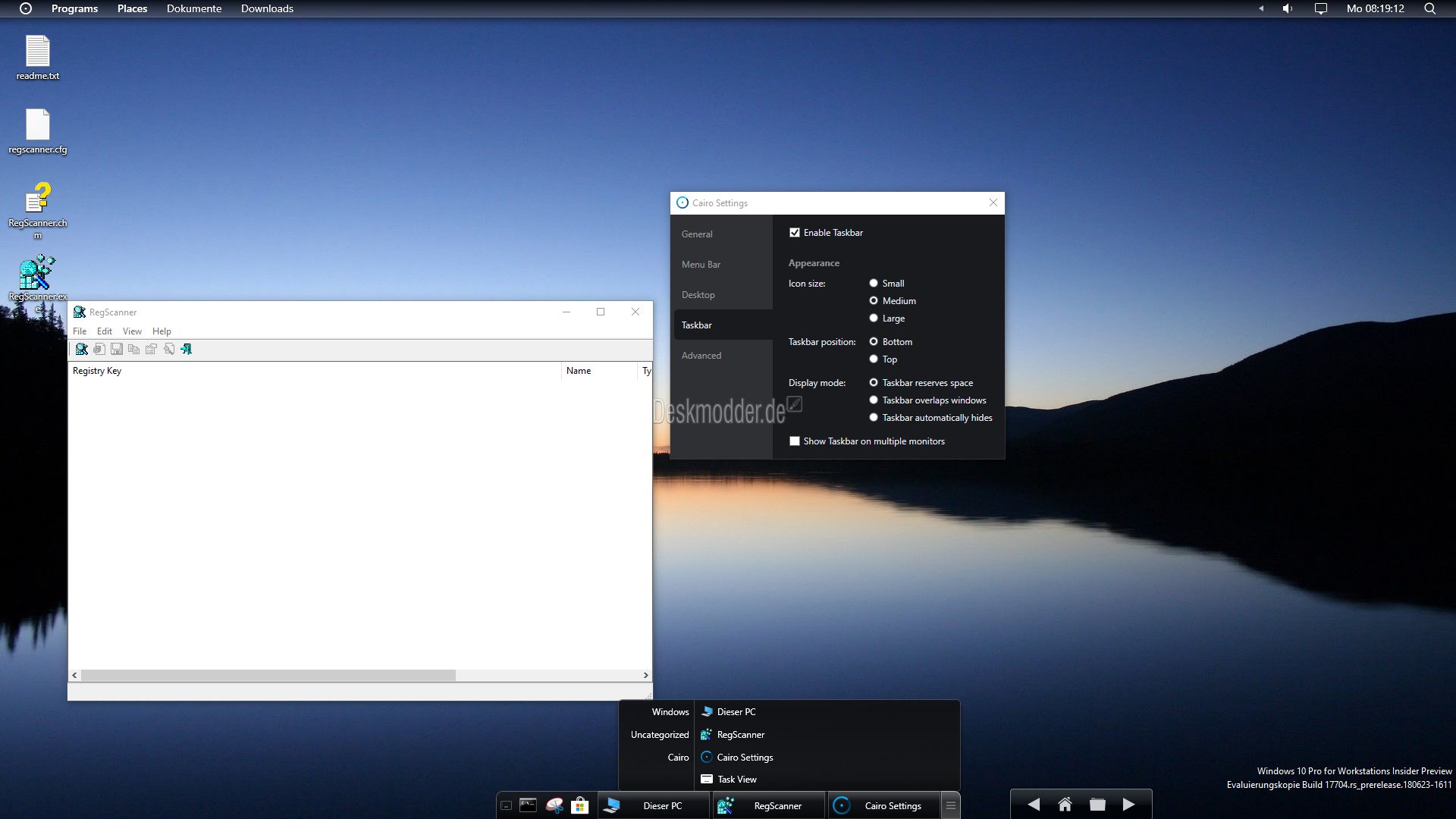Open the Programs menu
The image size is (1456, 819).
[x=74, y=8]
